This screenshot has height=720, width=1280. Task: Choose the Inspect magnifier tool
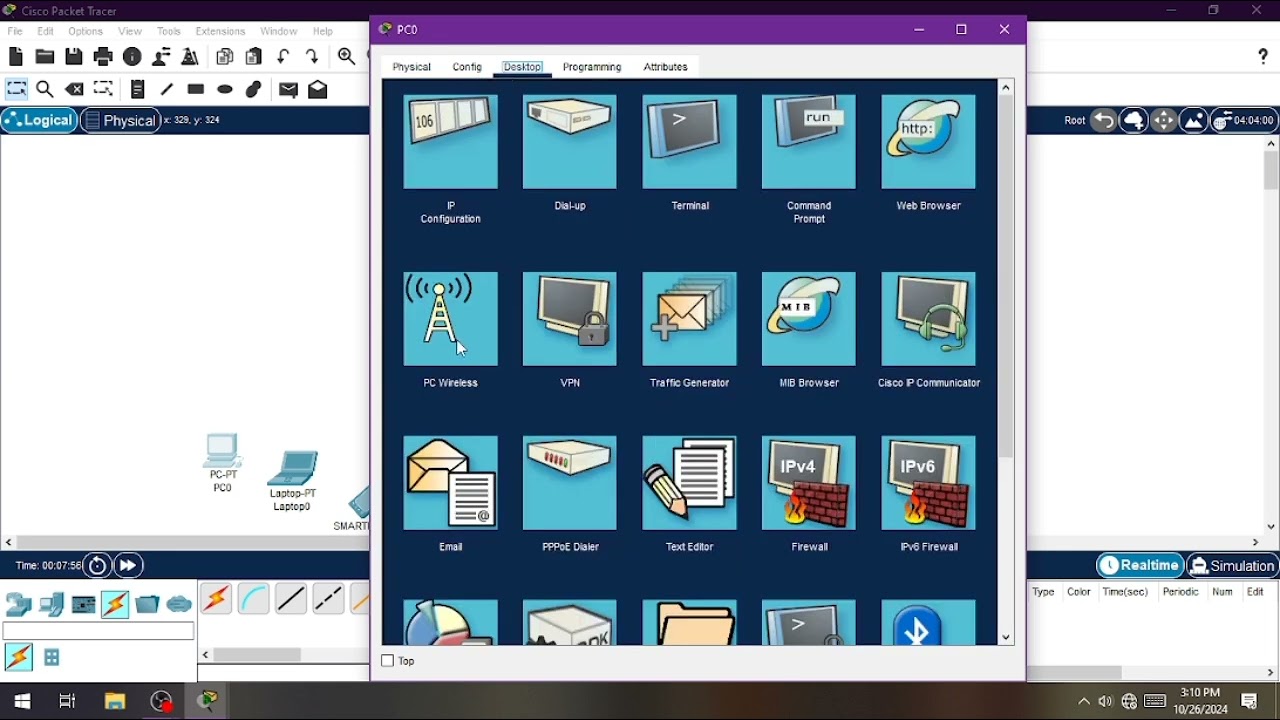(45, 89)
